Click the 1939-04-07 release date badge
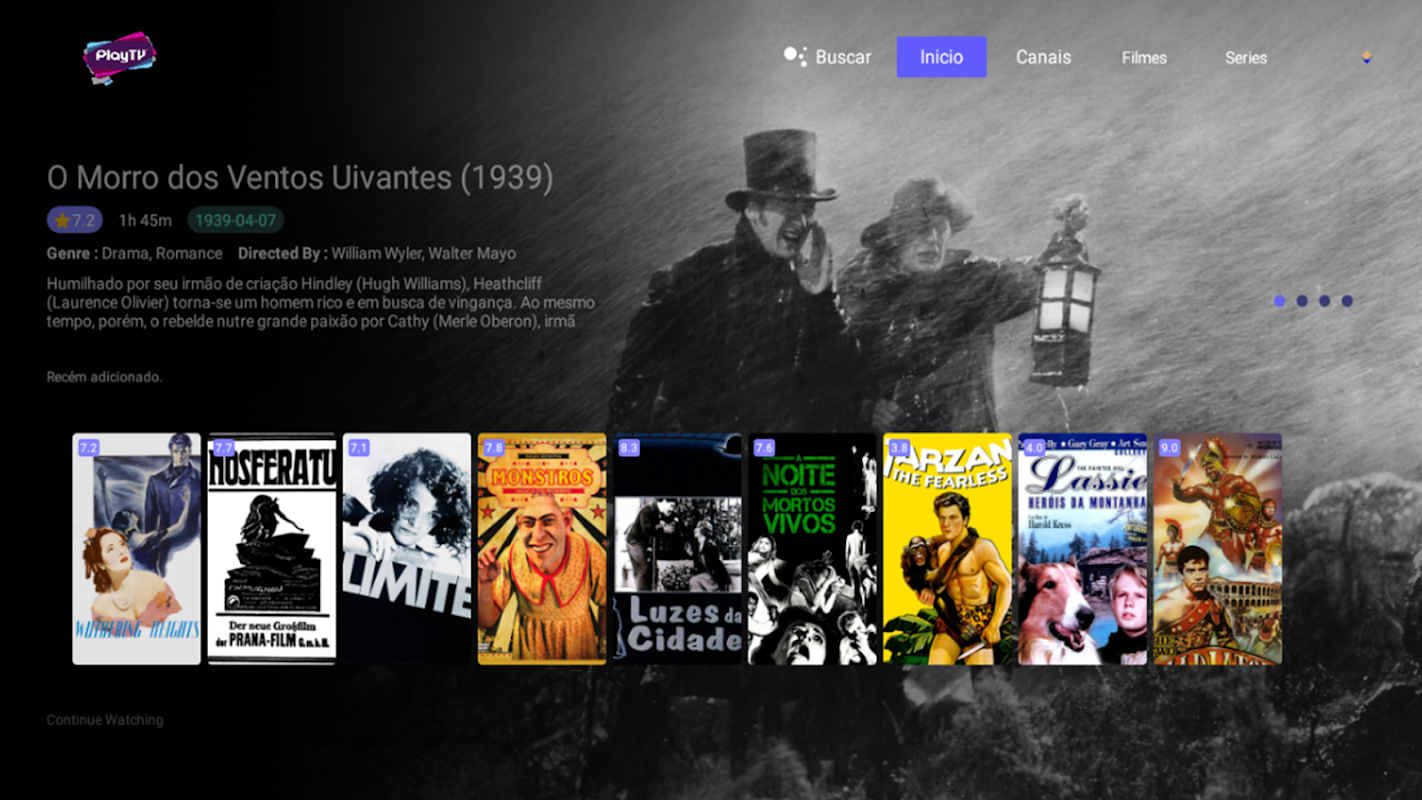The width and height of the screenshot is (1422, 800). (236, 220)
